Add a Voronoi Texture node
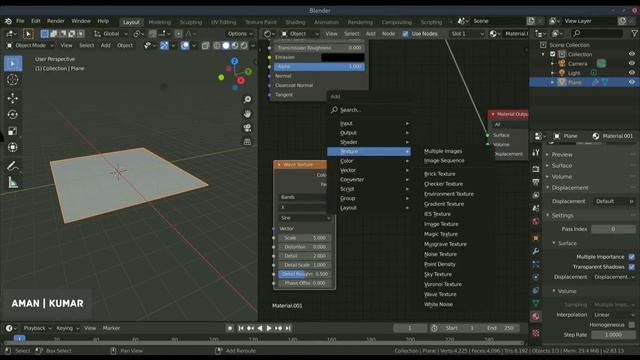The width and height of the screenshot is (640, 360). 443,284
